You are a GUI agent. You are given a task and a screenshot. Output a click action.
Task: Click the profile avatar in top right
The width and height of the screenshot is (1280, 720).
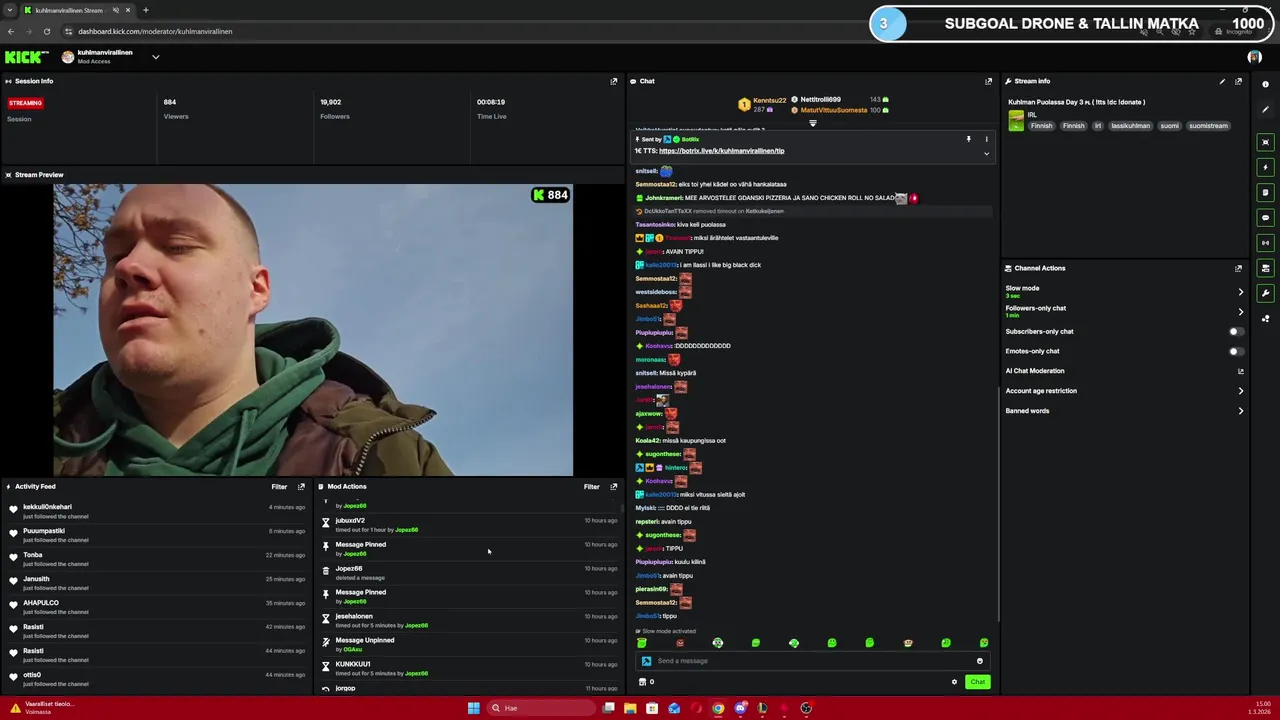[1255, 57]
